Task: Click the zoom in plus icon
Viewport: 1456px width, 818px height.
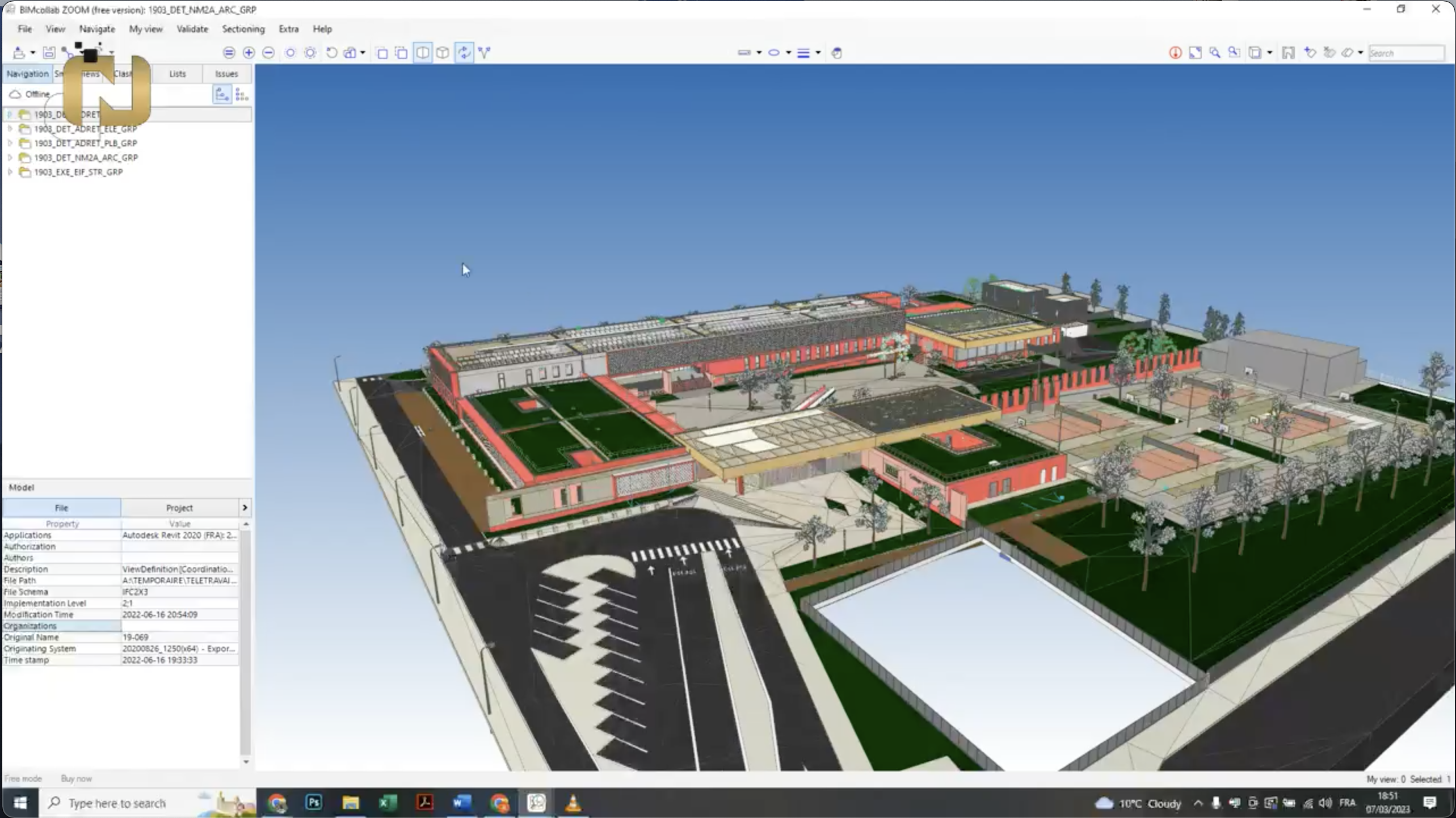Action: pyautogui.click(x=249, y=53)
